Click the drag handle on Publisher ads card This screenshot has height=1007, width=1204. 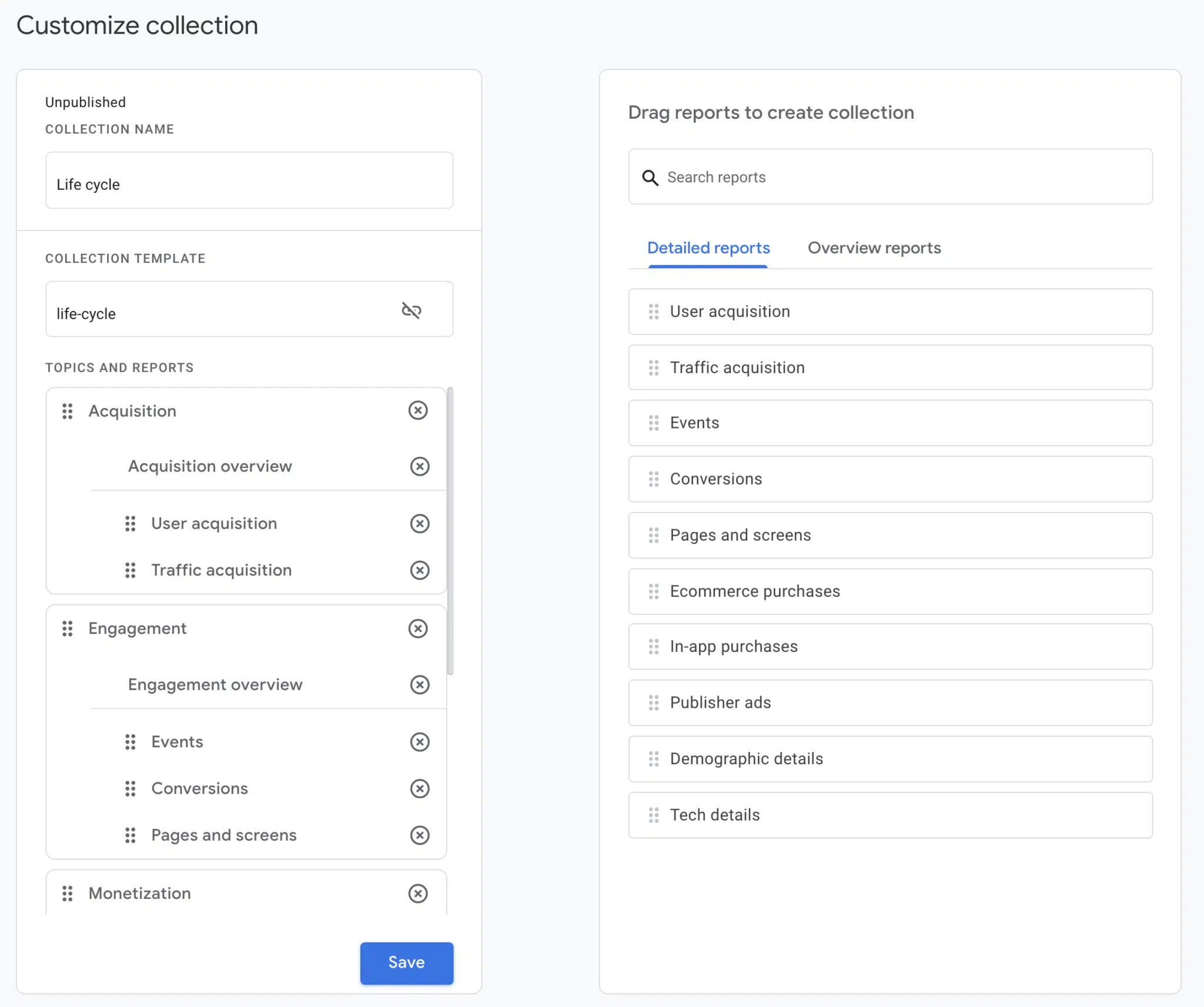tap(654, 703)
